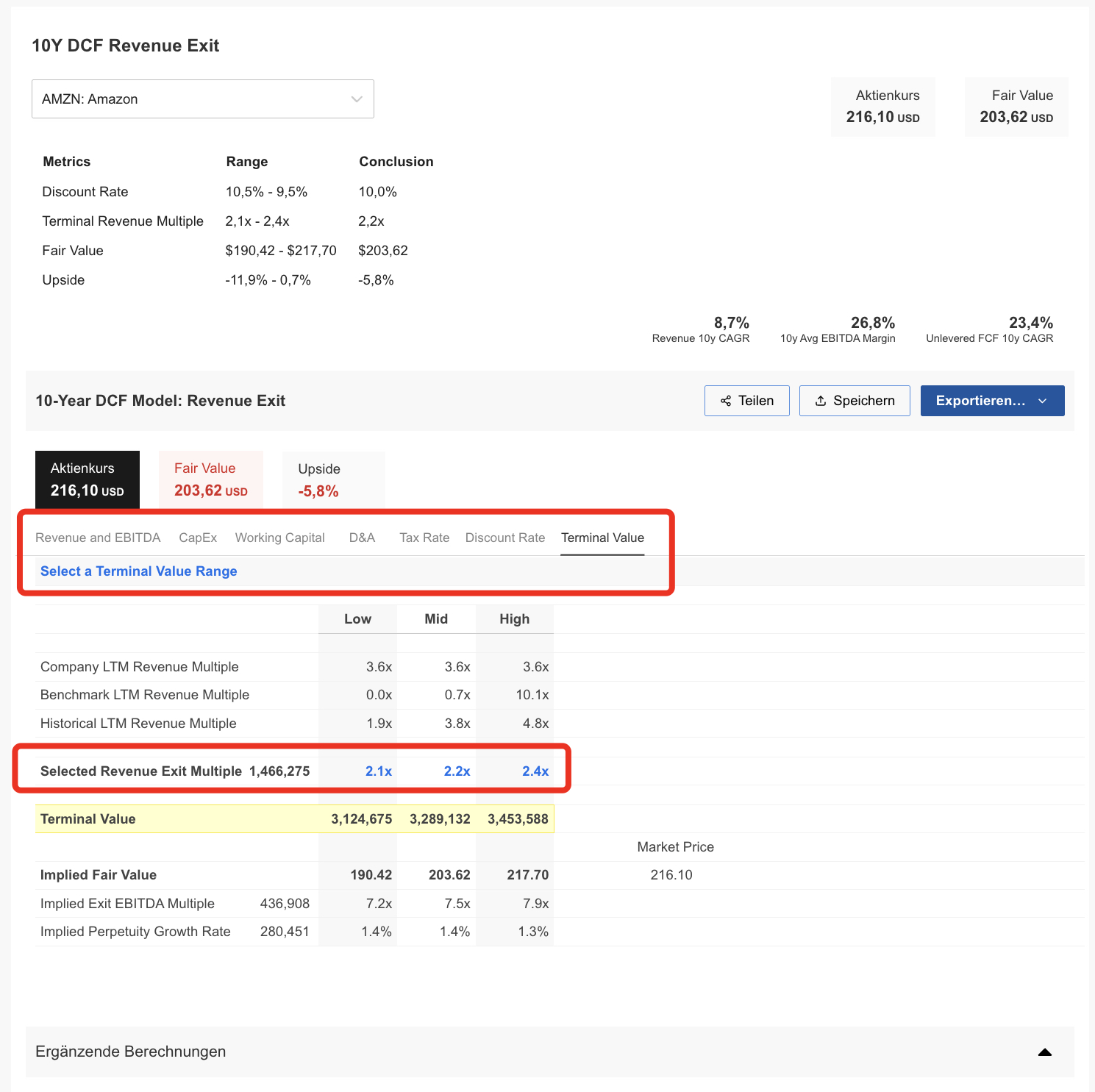Click the Company LTM Revenue Multiple label
The height and width of the screenshot is (1092, 1095).
[140, 667]
